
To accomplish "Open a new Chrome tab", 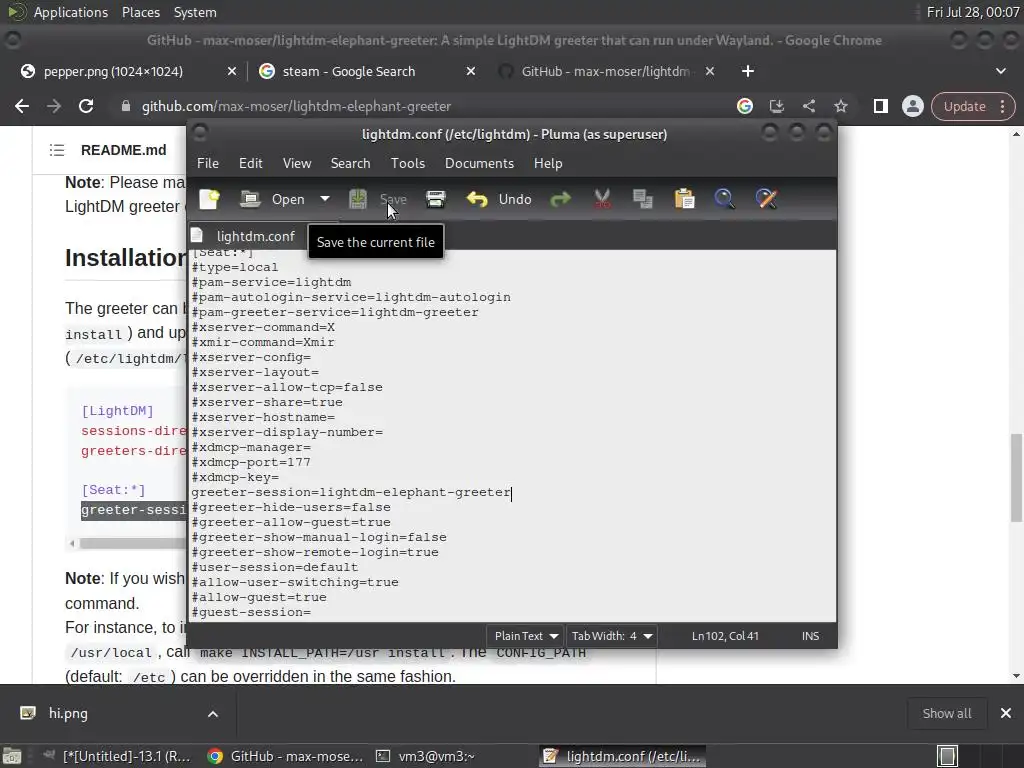I will tap(748, 71).
